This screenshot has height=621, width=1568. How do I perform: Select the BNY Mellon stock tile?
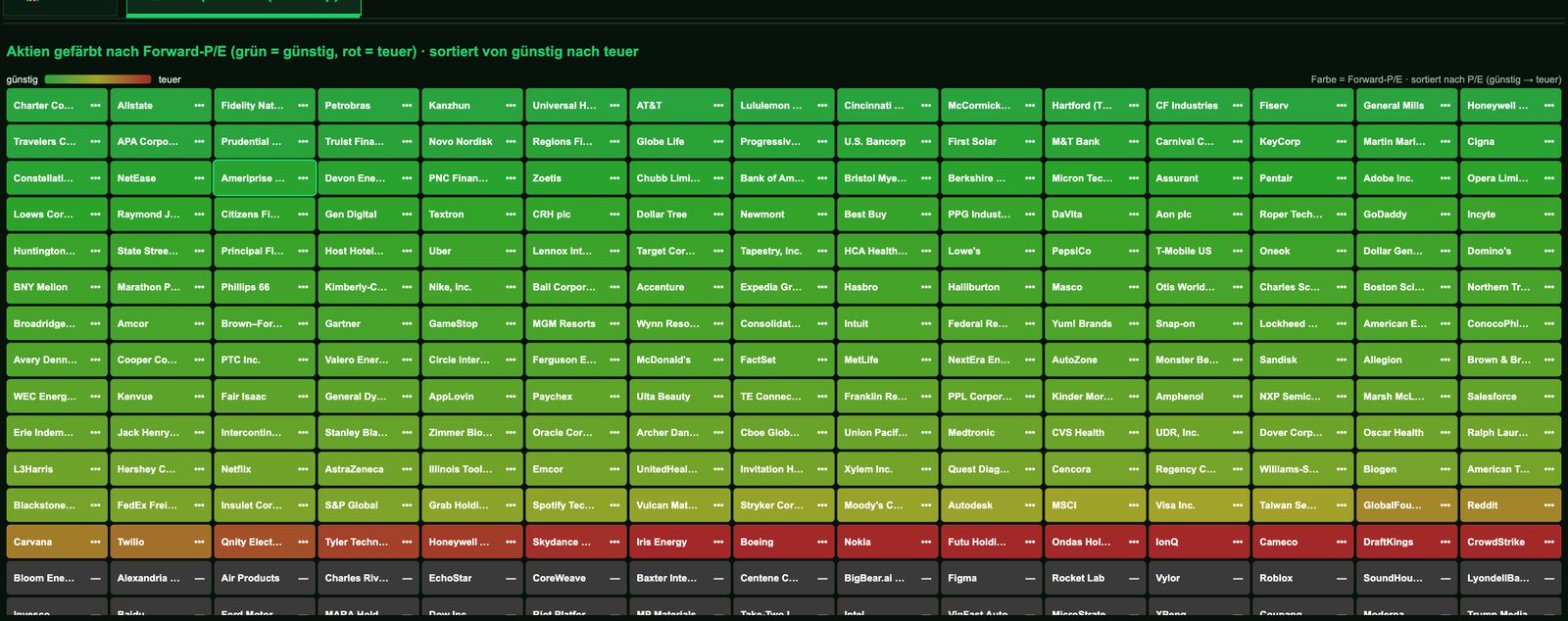(x=55, y=287)
